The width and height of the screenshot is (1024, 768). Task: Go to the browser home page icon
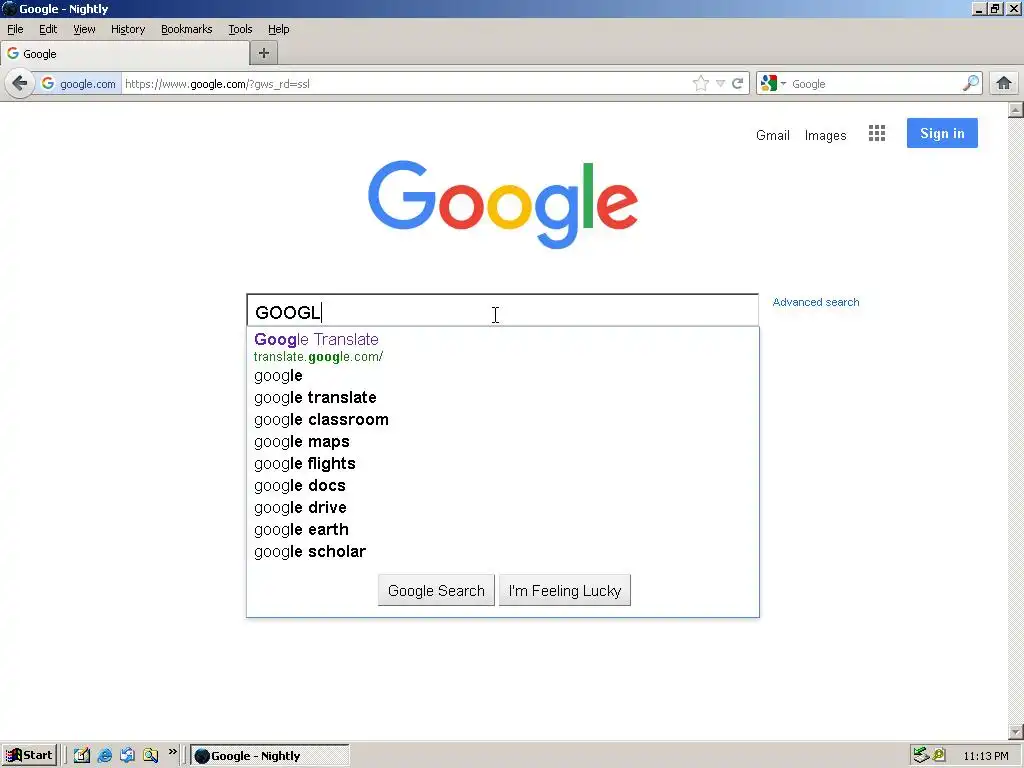pyautogui.click(x=1004, y=83)
